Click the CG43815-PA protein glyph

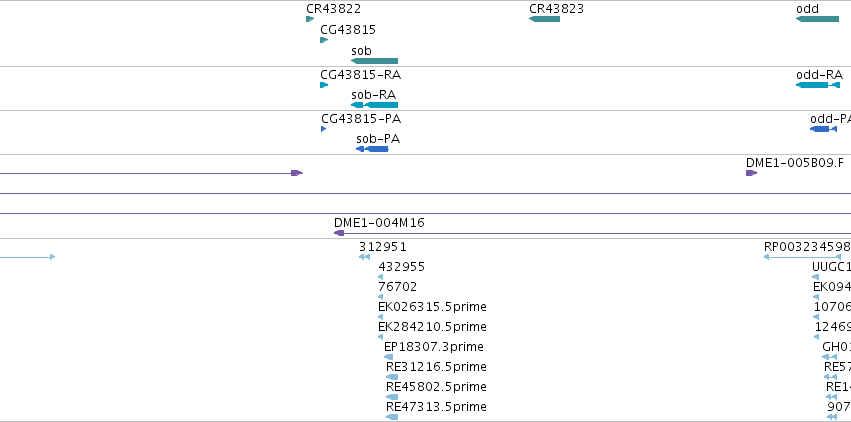[x=323, y=129]
